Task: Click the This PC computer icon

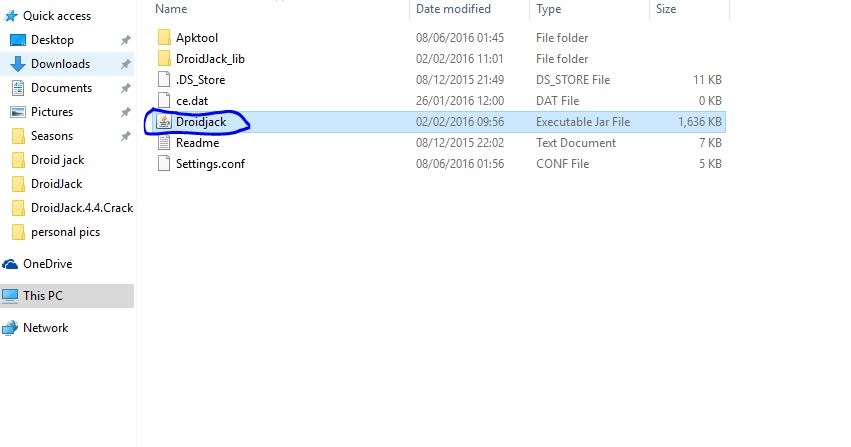Action: (x=10, y=296)
